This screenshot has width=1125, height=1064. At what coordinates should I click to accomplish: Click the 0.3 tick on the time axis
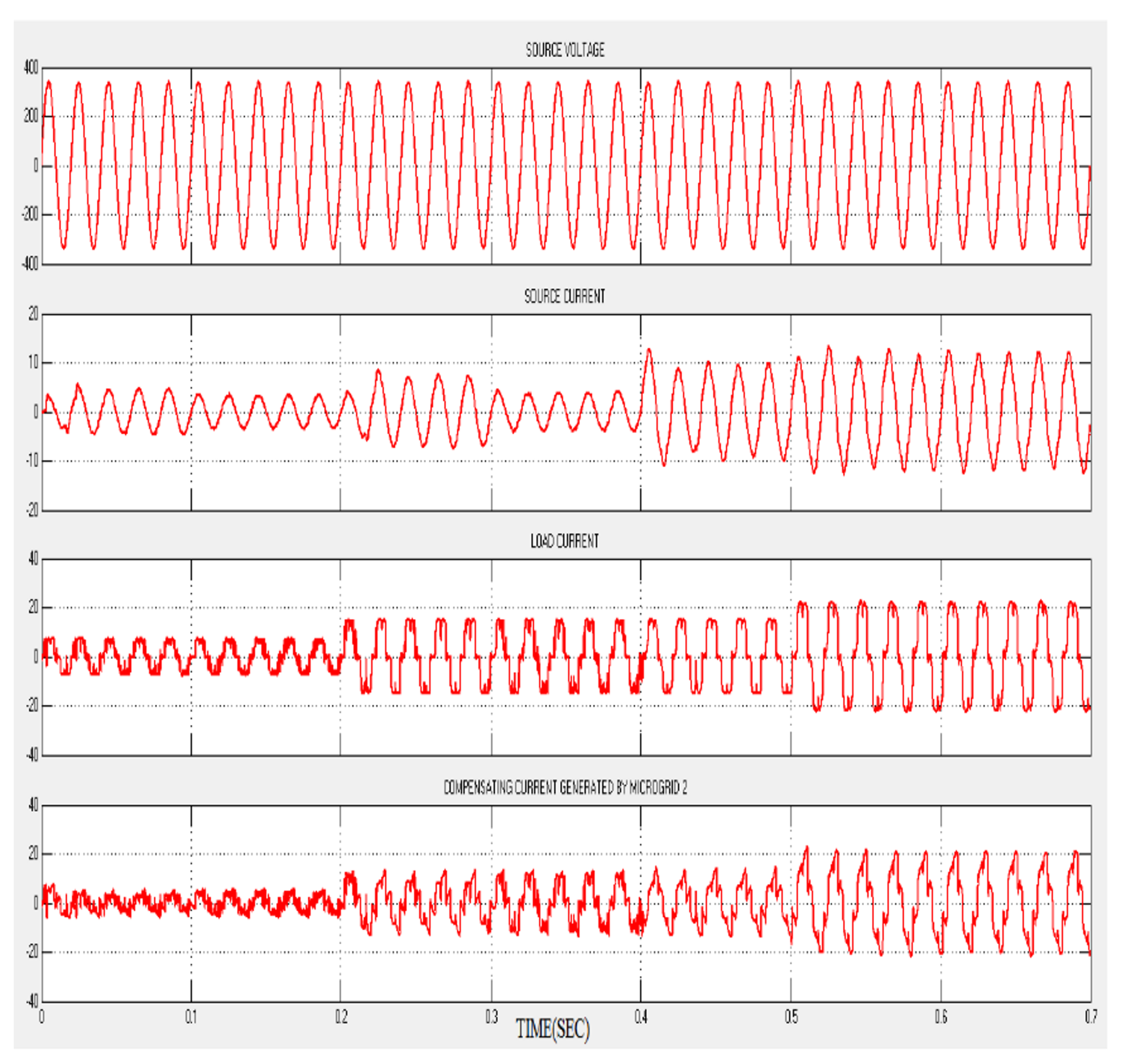pos(491,1017)
